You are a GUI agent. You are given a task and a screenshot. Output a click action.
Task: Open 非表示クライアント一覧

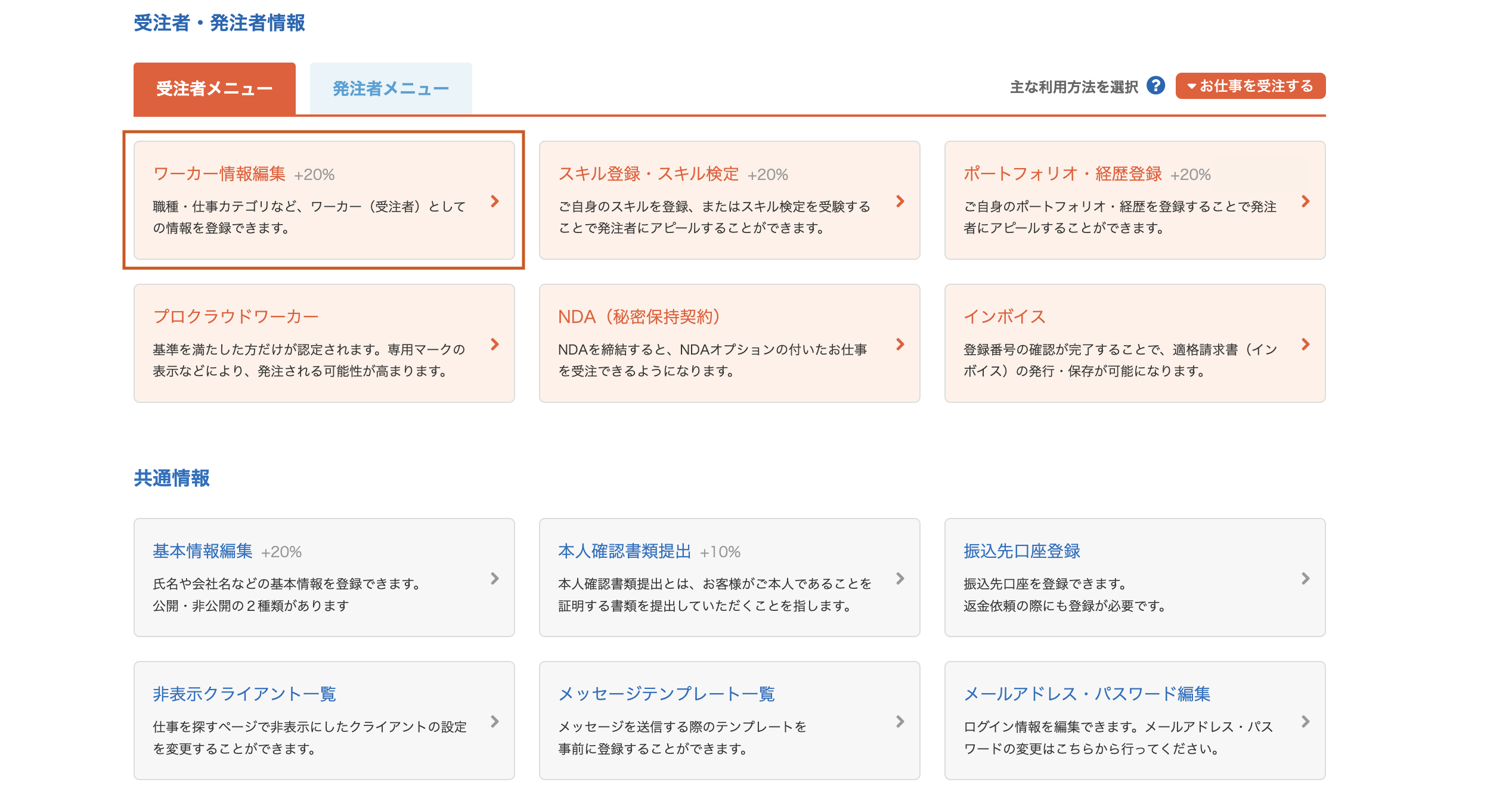tap(244, 694)
